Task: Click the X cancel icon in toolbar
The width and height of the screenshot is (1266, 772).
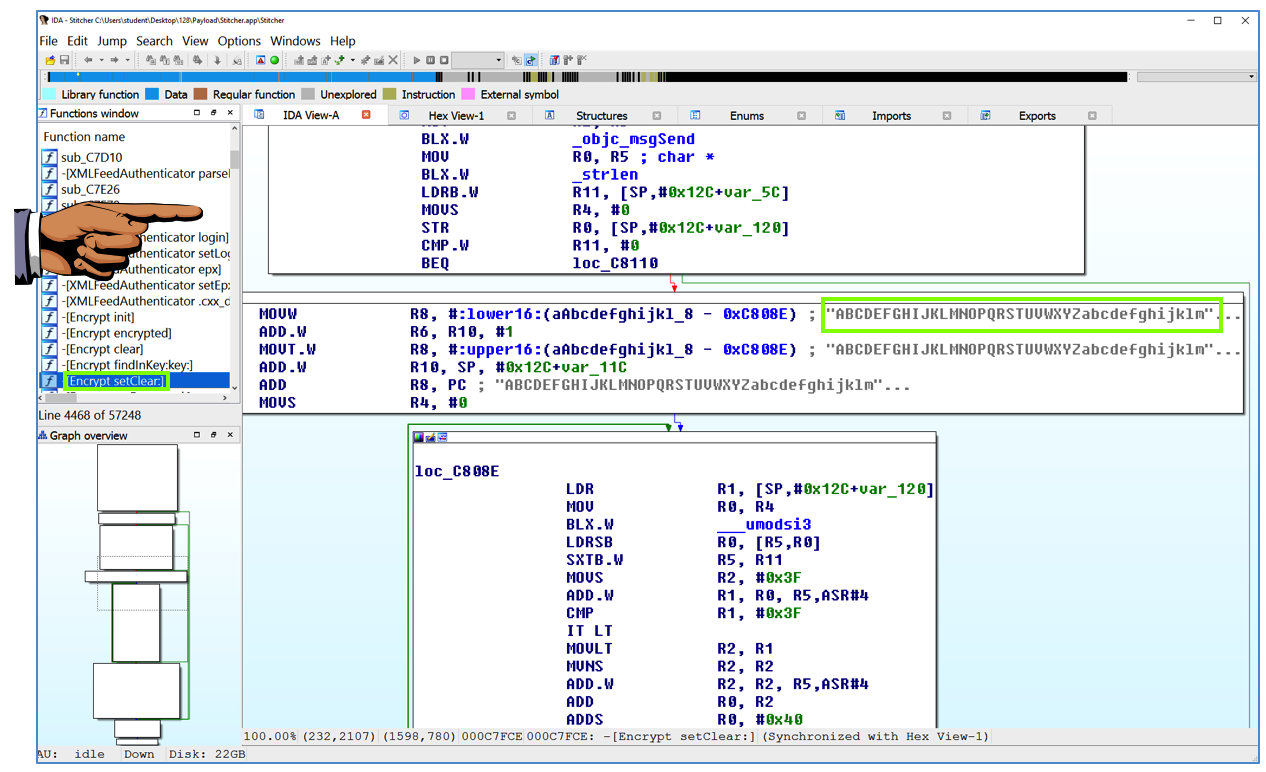Action: 393,60
